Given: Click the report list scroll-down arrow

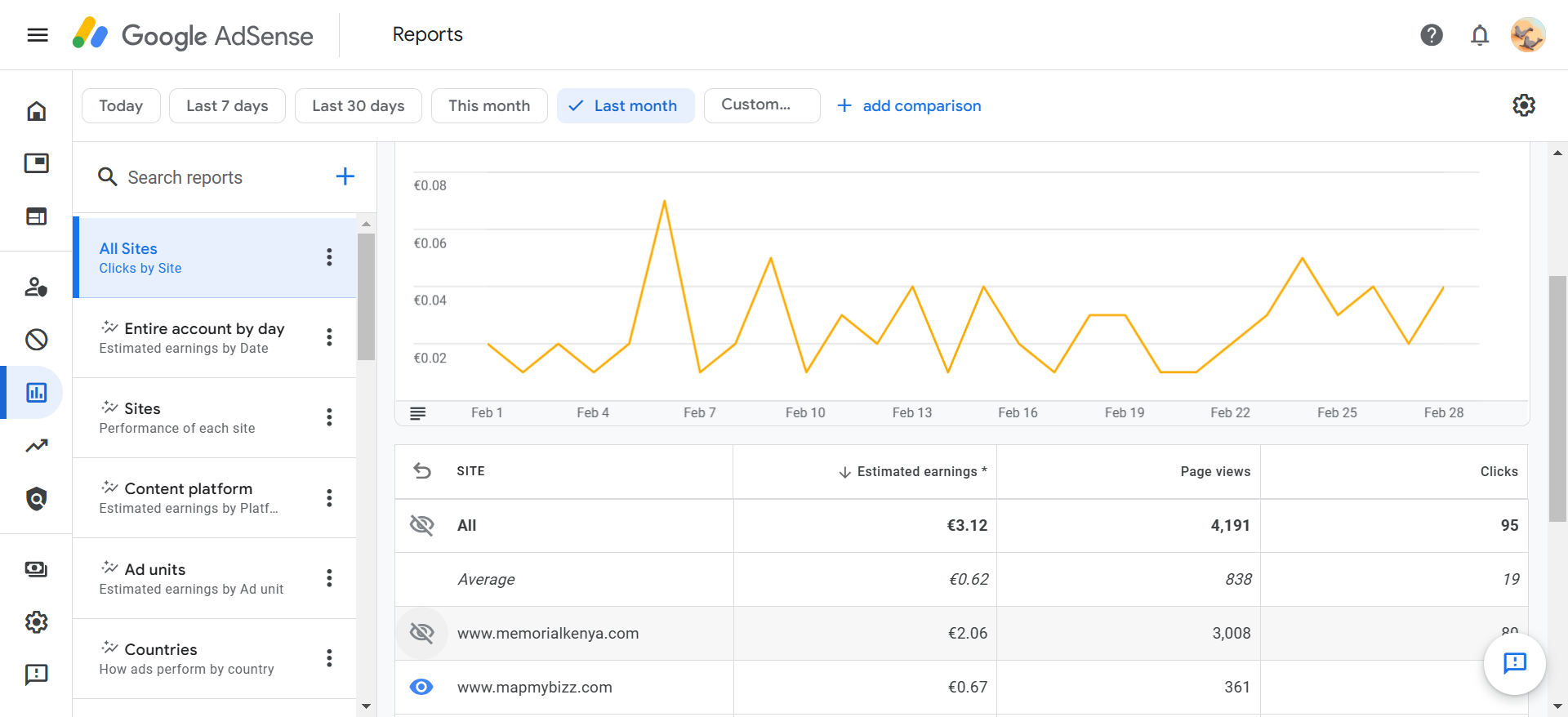Looking at the screenshot, I should 366,706.
